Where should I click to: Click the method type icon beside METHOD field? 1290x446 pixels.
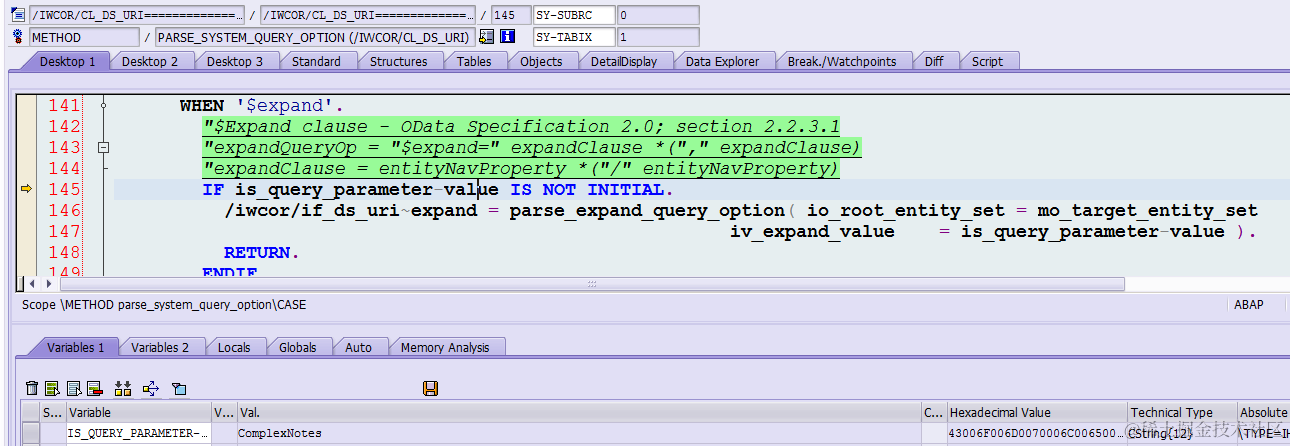coord(16,37)
